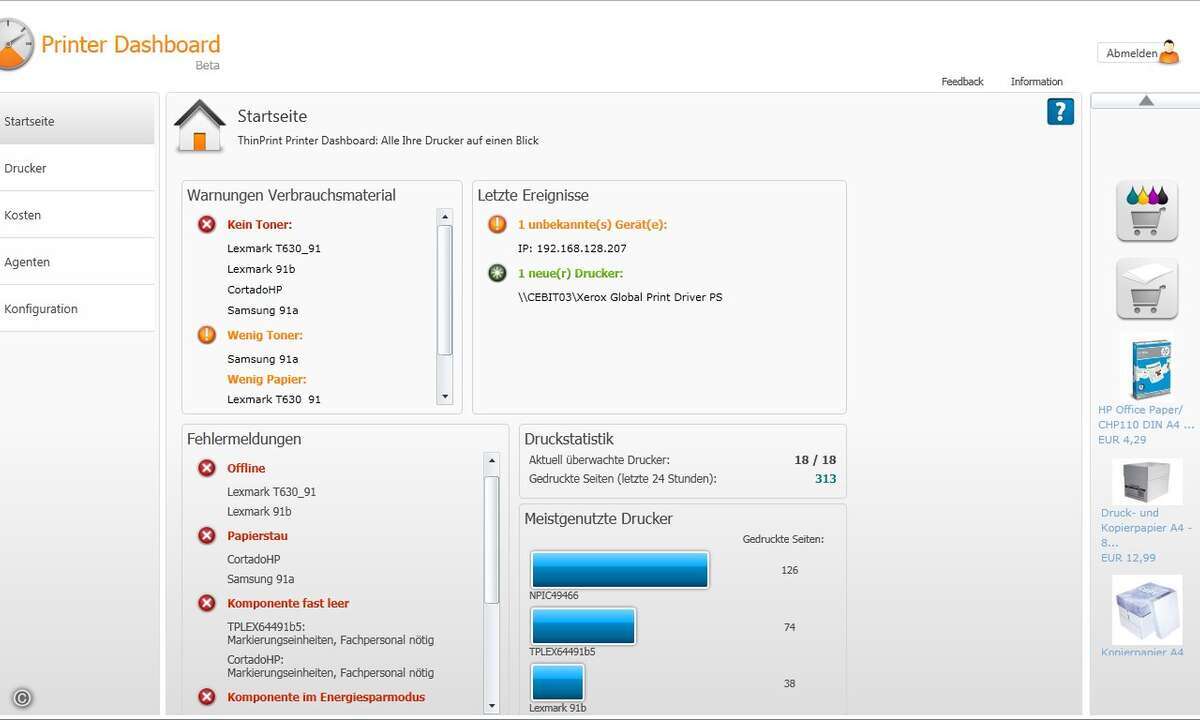
Task: Click the Druck- und Kopierpapier box thumbnail
Action: click(x=1146, y=481)
